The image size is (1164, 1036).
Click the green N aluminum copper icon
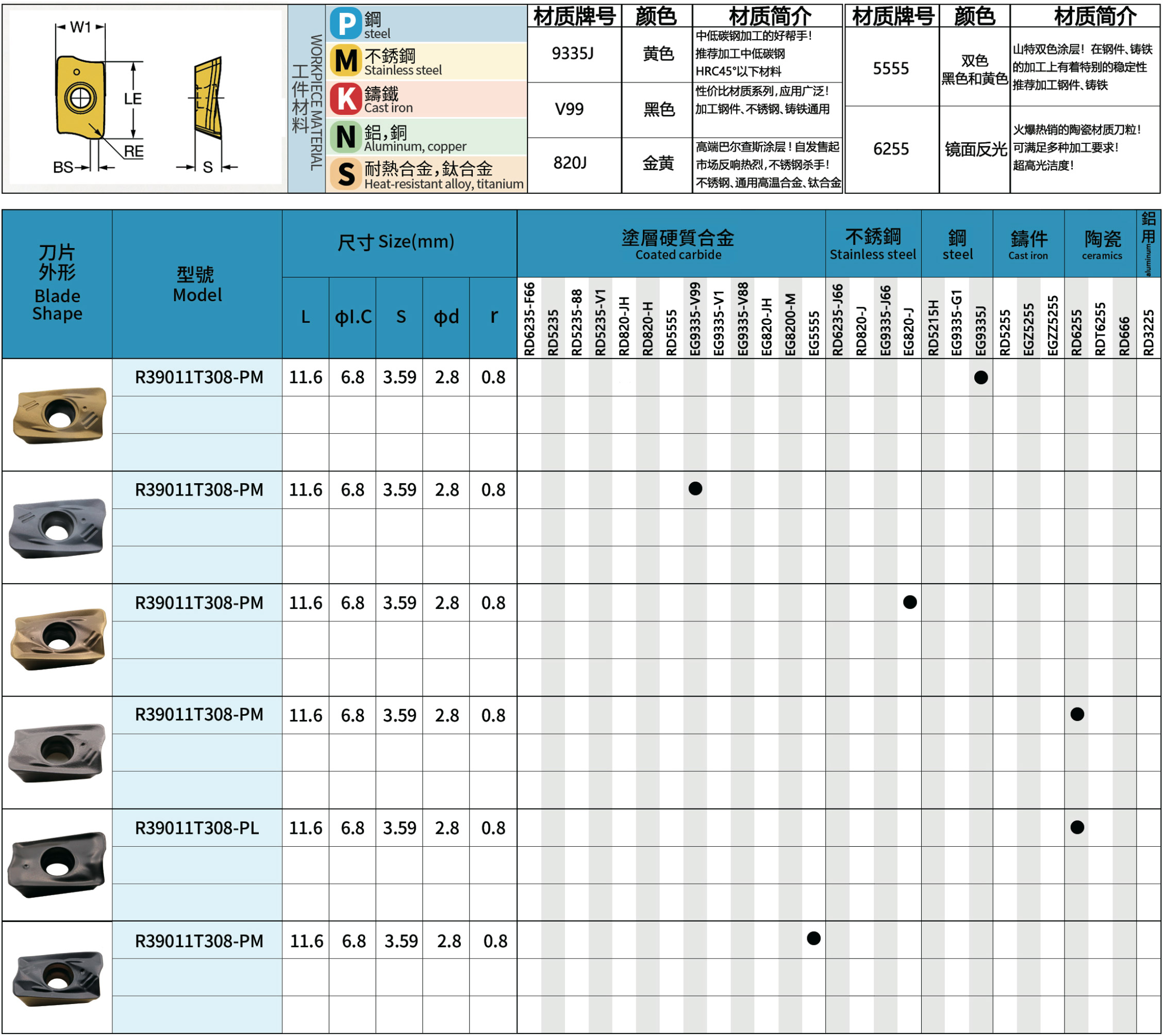pyautogui.click(x=346, y=137)
